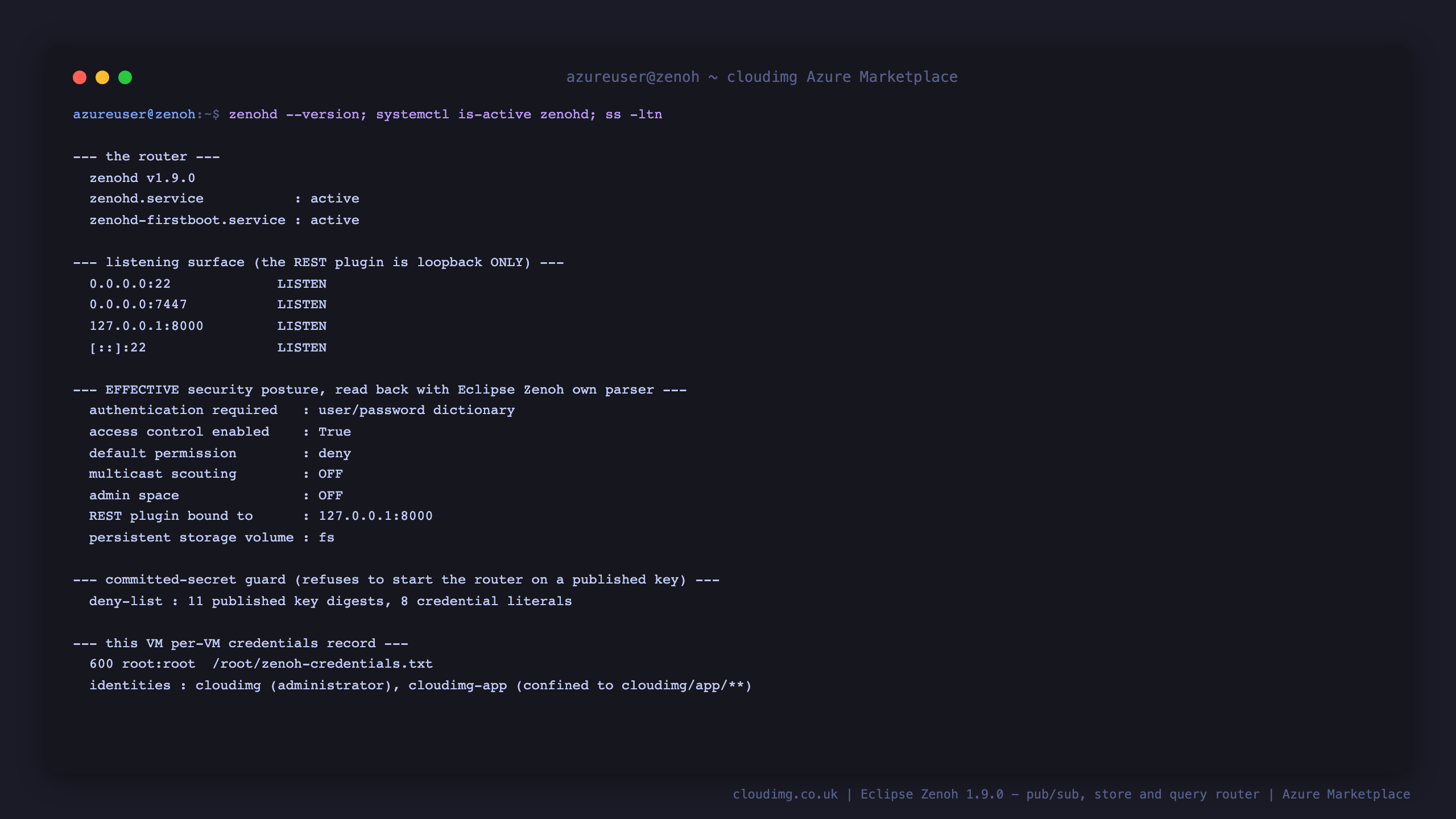Click the '600 root:root' permissions text

pyautogui.click(x=142, y=664)
